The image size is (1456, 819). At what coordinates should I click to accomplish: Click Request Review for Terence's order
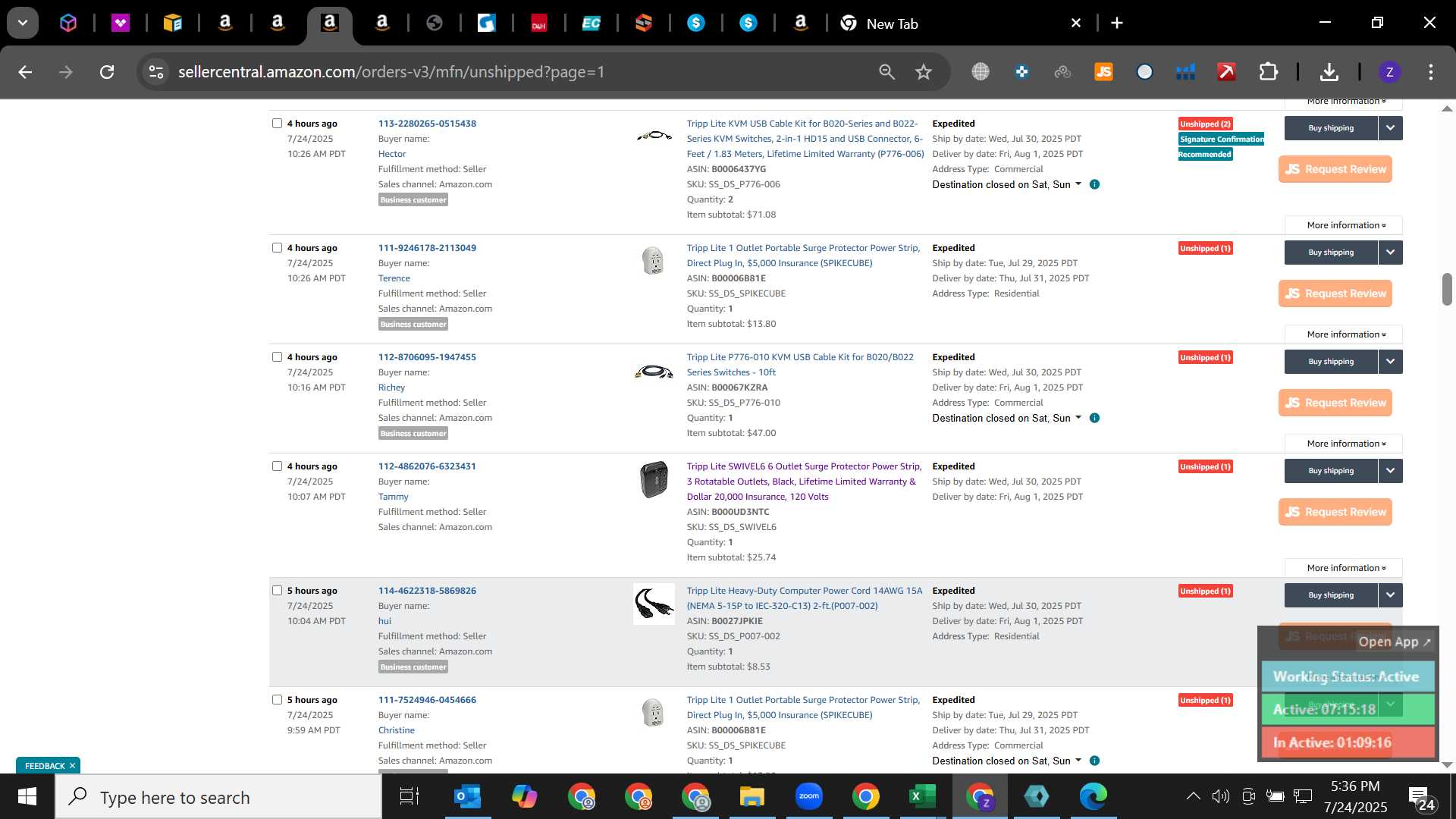point(1335,293)
